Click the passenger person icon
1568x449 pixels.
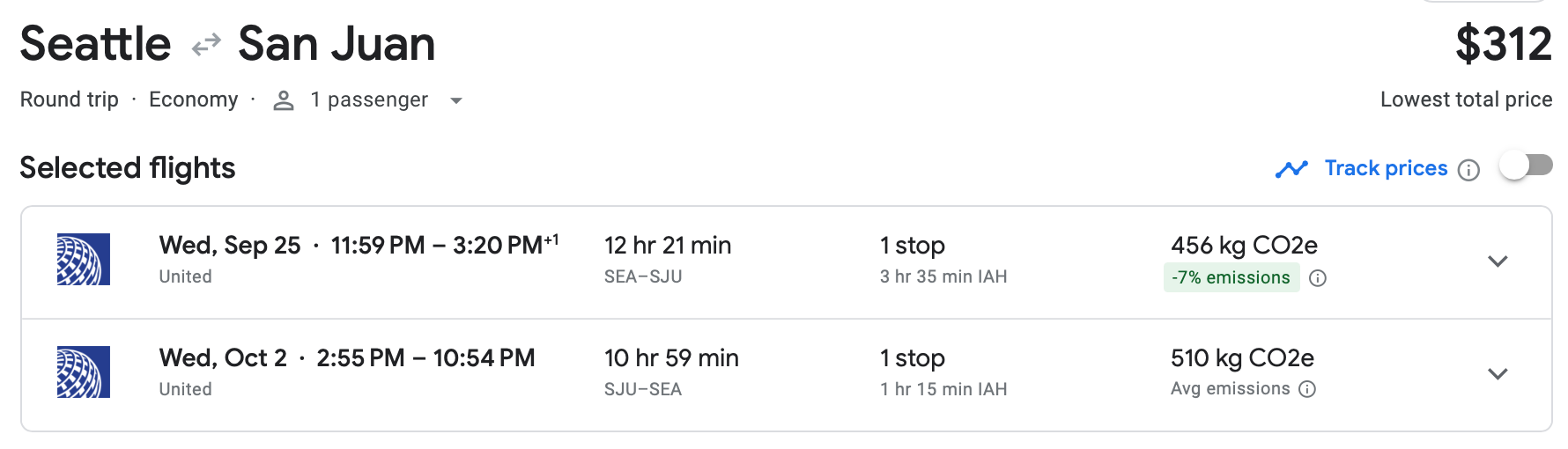284,100
